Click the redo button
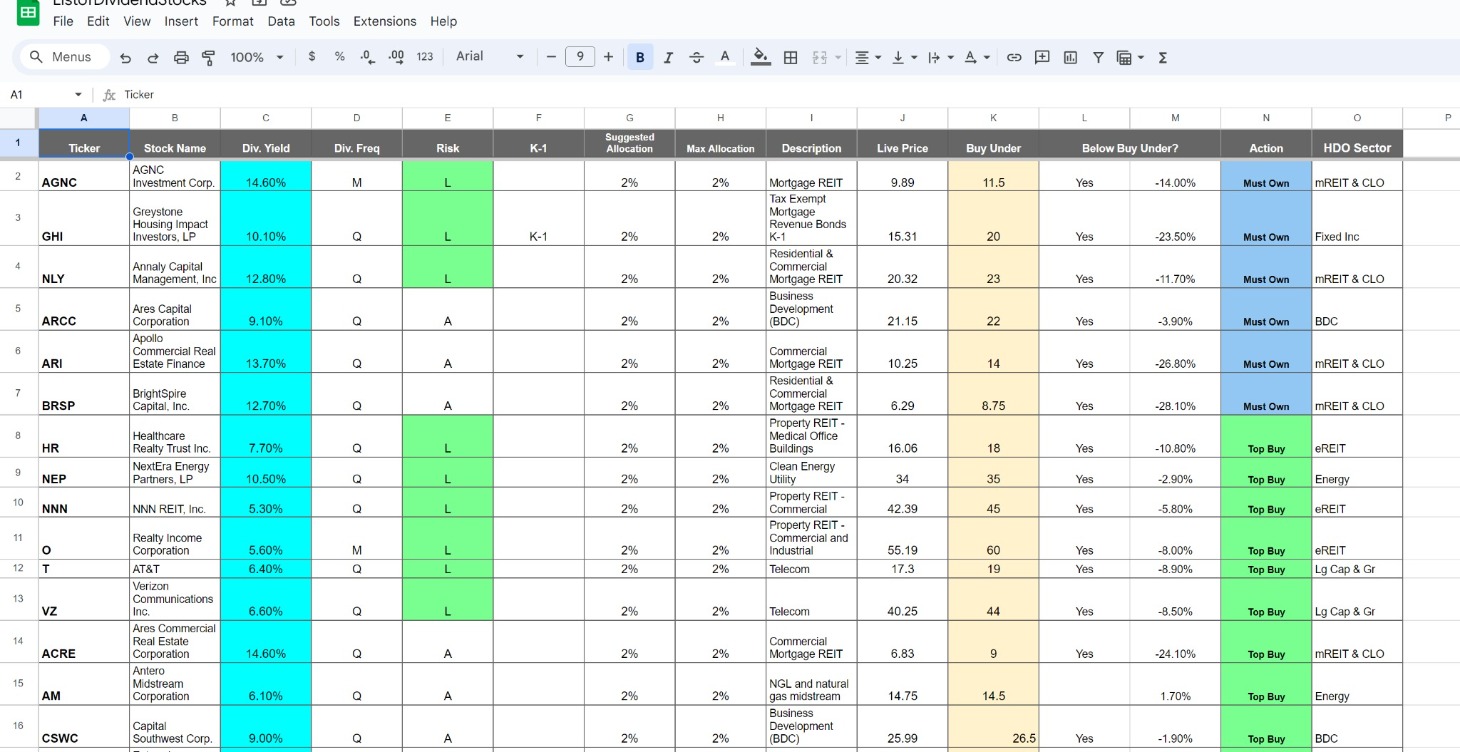 point(152,57)
